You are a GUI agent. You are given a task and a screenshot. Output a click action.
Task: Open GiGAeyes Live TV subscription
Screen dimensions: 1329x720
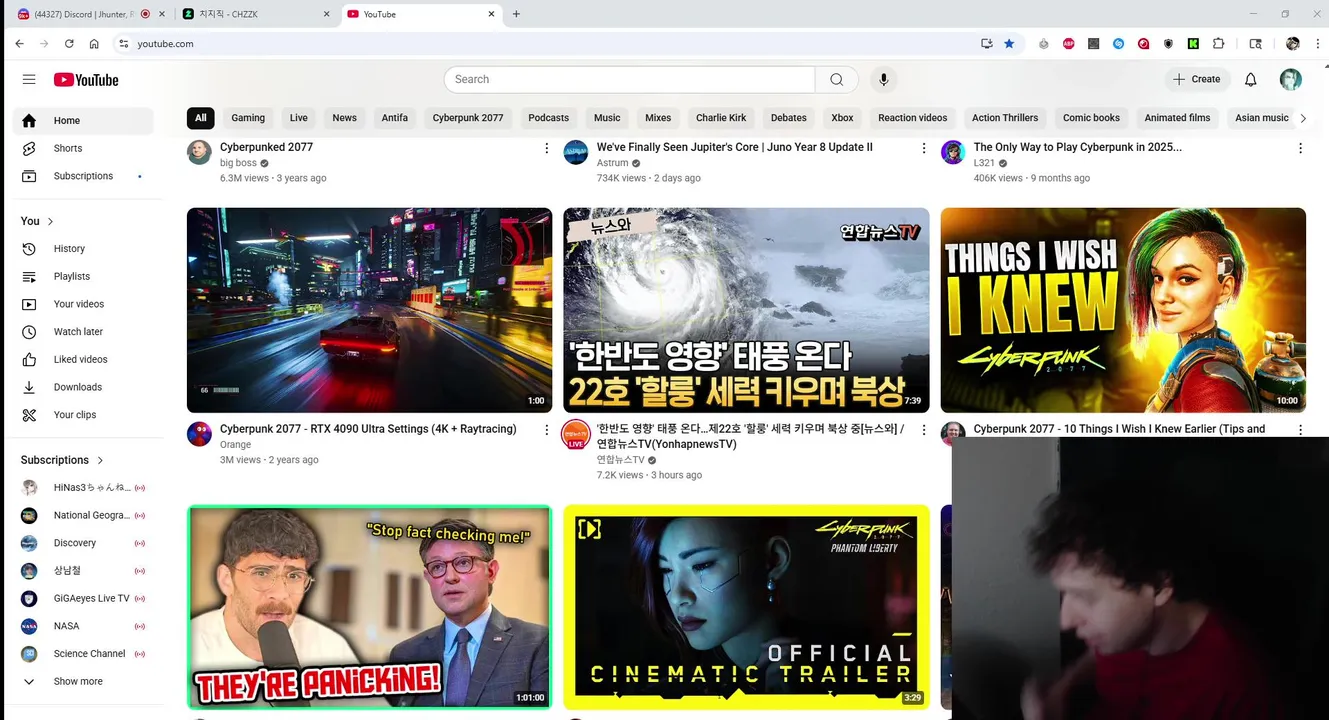pos(83,598)
